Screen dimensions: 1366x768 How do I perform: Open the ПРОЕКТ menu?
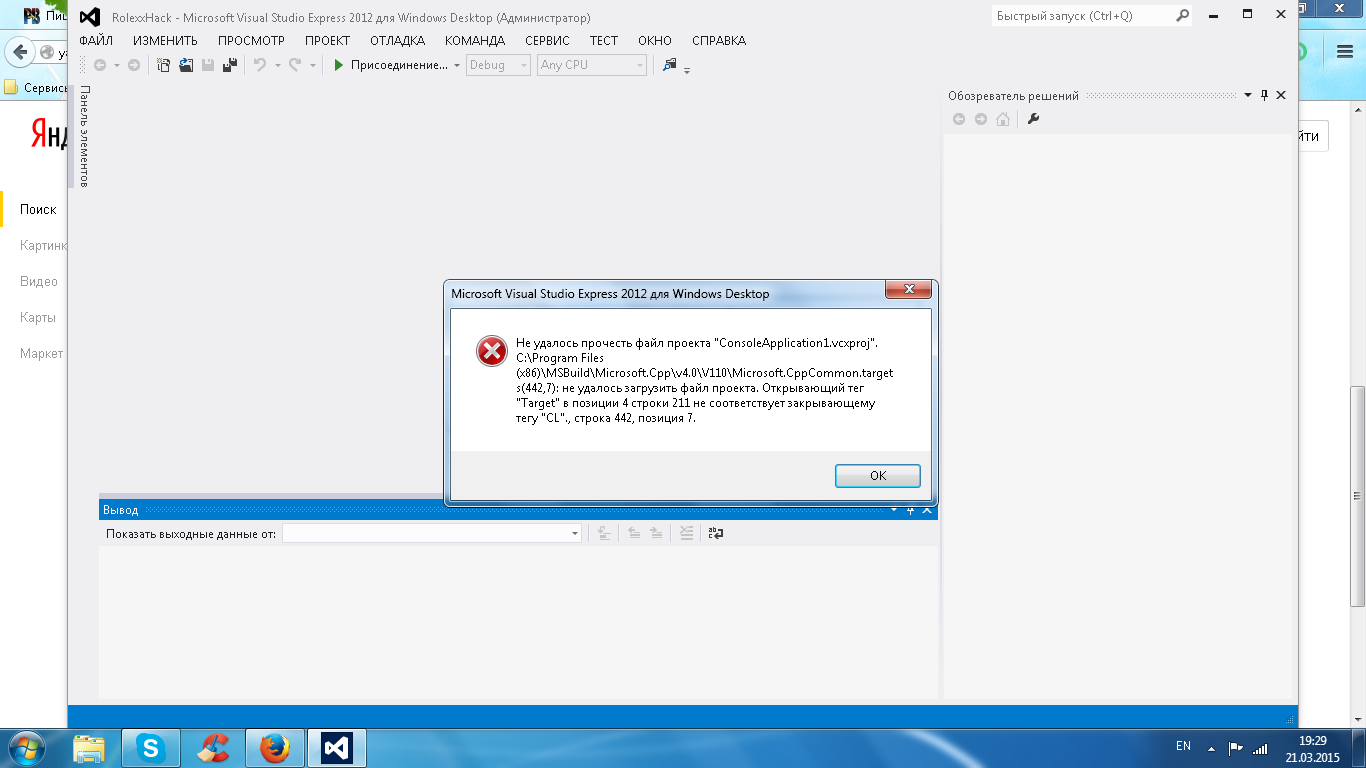[327, 41]
